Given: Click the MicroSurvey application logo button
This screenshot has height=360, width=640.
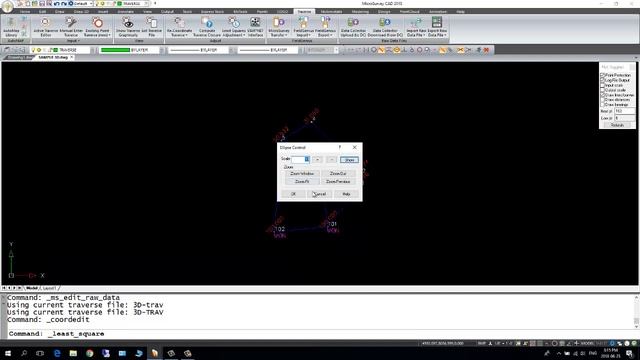Looking at the screenshot, I should (x=7, y=6).
